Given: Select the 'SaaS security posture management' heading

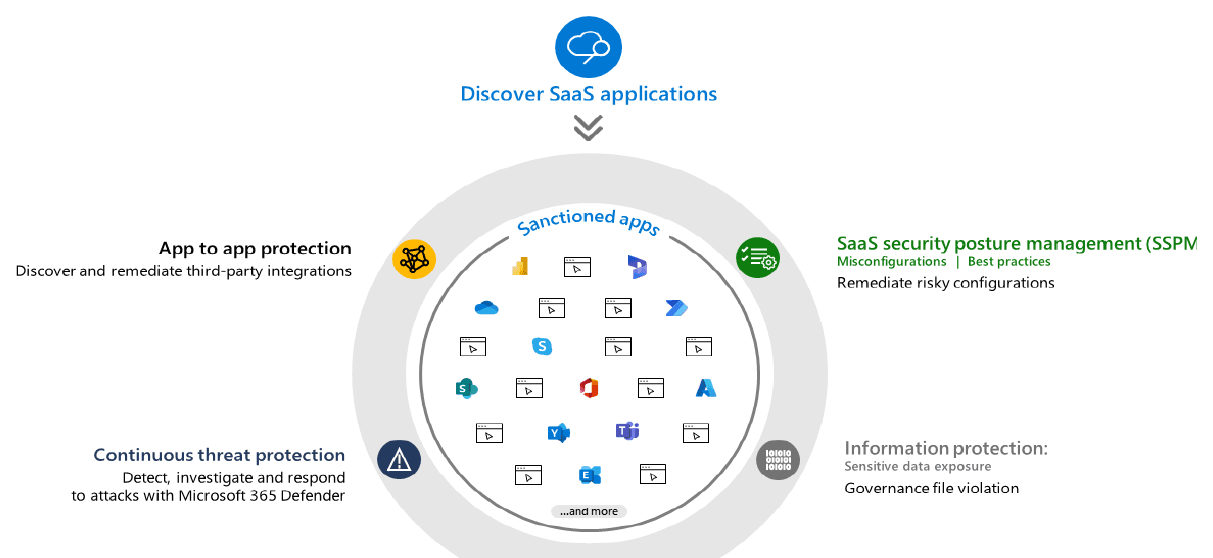Looking at the screenshot, I should coord(1017,243).
